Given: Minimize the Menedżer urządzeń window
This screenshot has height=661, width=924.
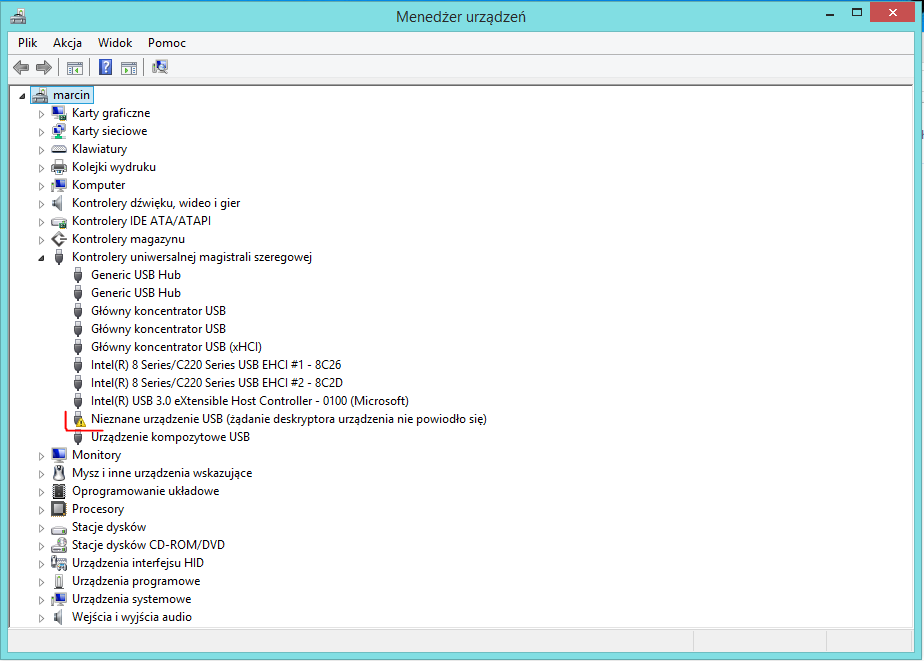Looking at the screenshot, I should click(830, 13).
